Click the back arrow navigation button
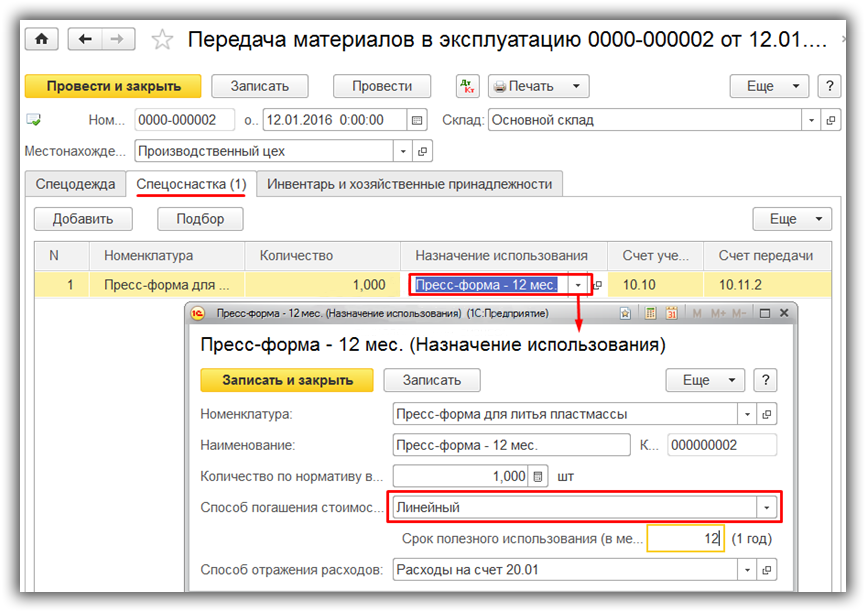Image resolution: width=866 pixels, height=612 pixels. (85, 39)
